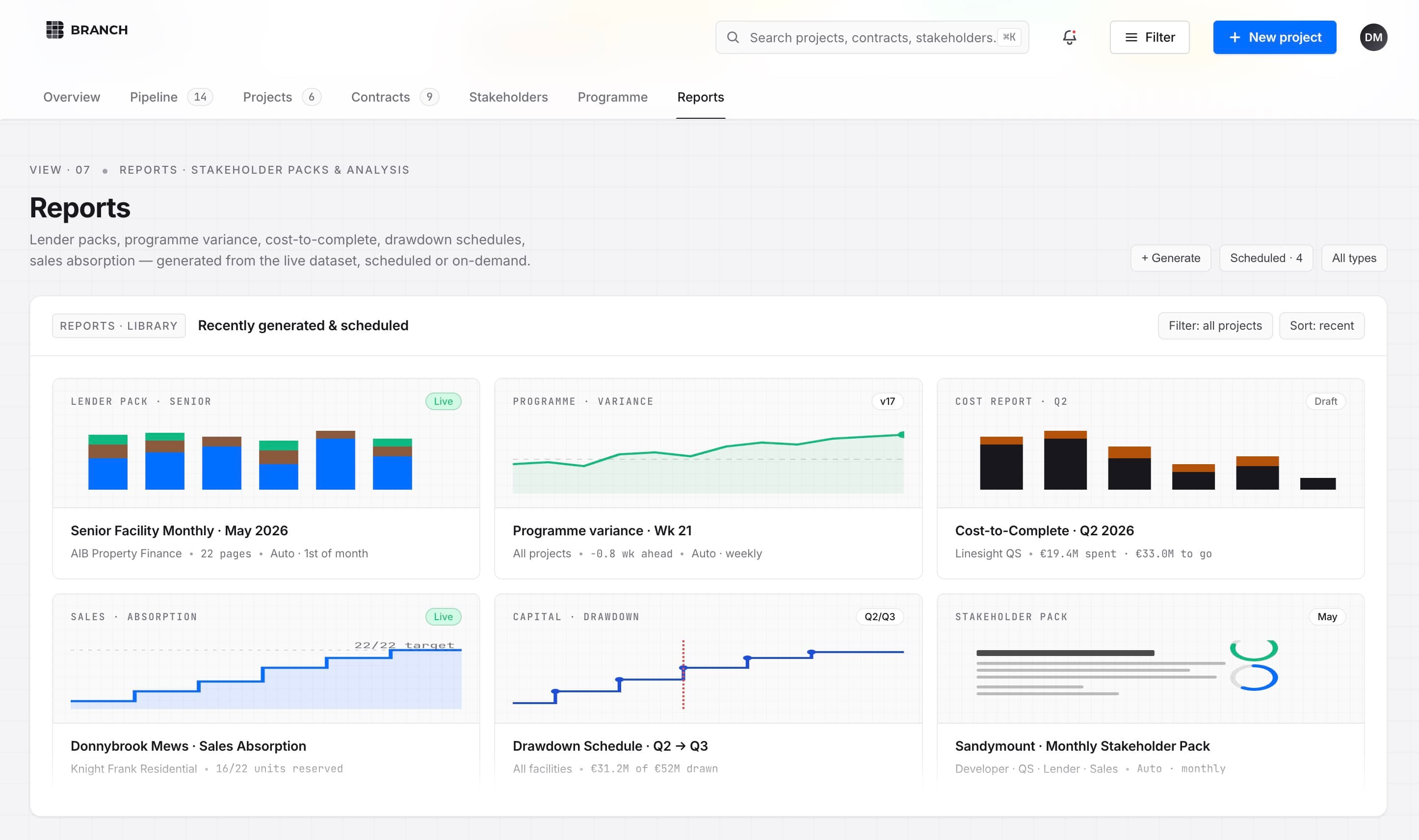This screenshot has height=840, width=1419.
Task: Open Senior Facility Monthly · May 2026 report
Action: tap(180, 531)
